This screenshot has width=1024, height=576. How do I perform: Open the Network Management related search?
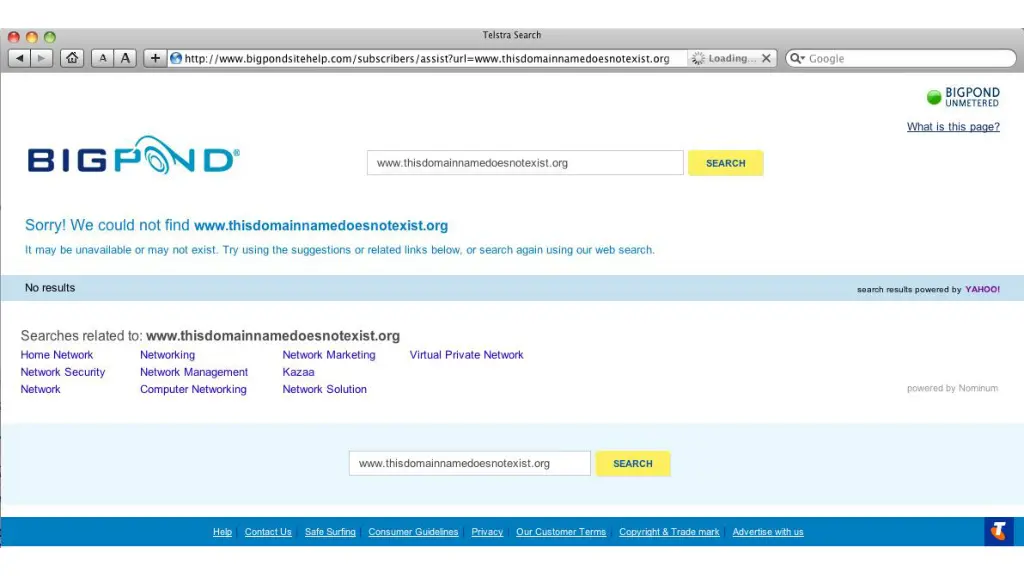pos(194,372)
